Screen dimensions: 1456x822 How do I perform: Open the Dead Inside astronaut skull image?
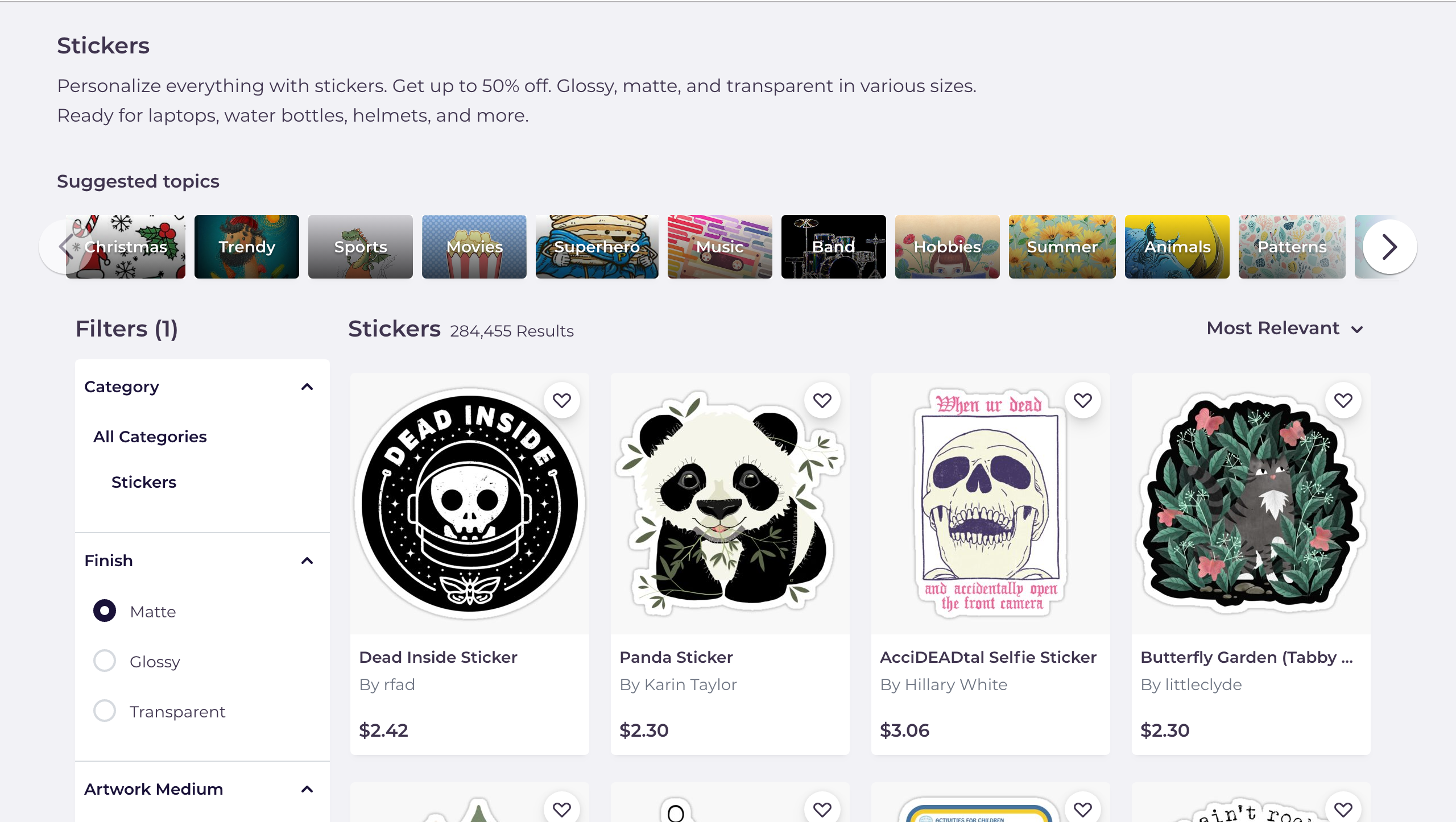pyautogui.click(x=470, y=504)
